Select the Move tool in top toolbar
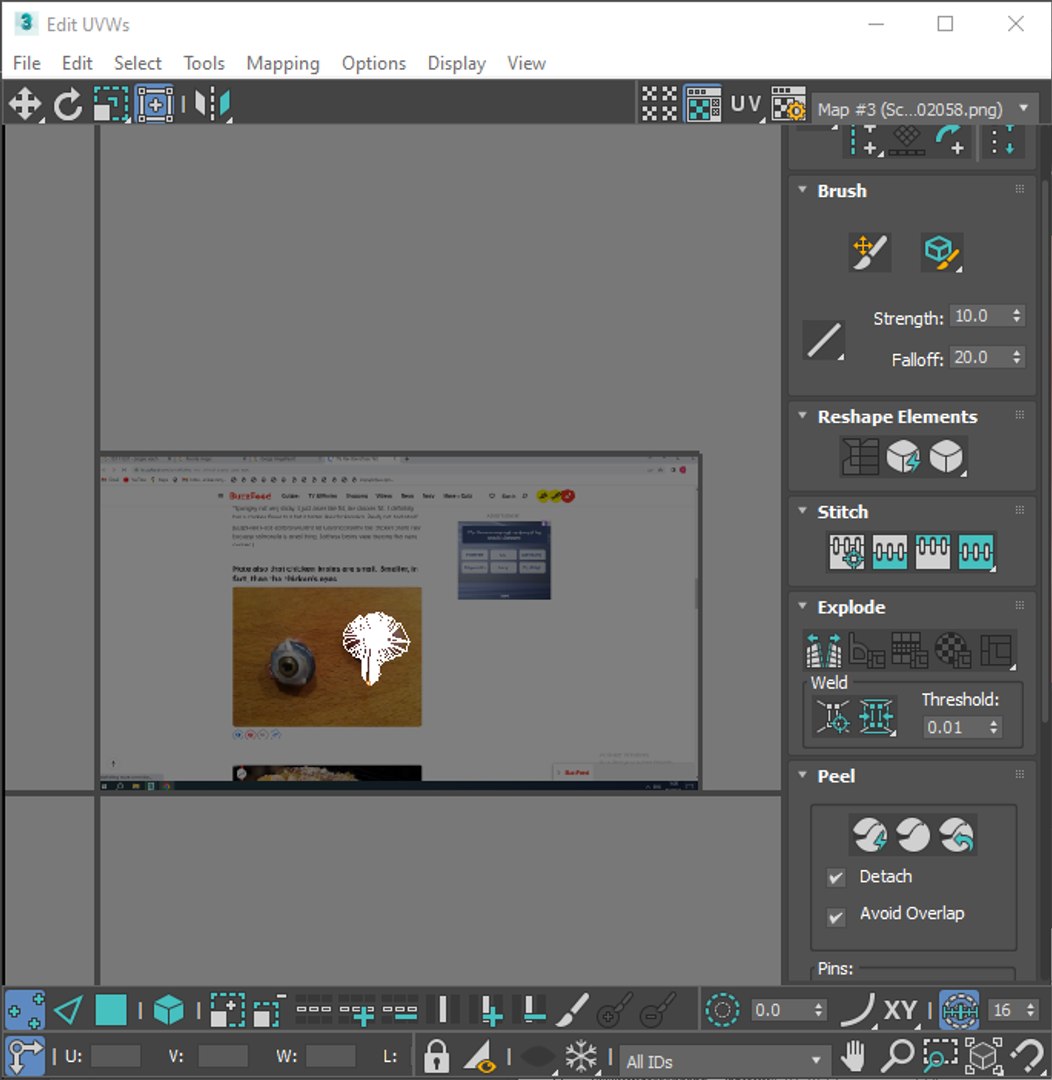 coord(25,105)
